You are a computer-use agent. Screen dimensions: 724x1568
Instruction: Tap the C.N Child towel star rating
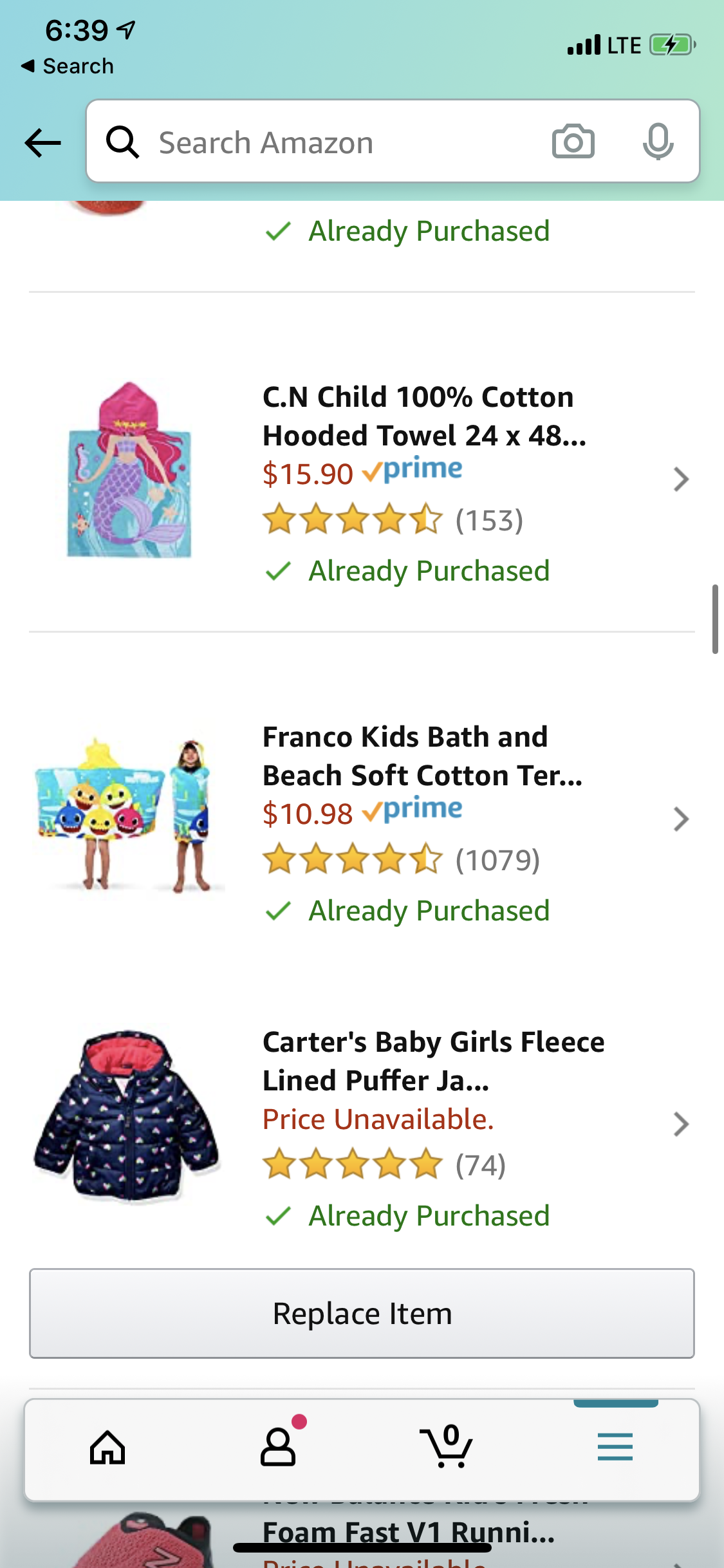[353, 520]
